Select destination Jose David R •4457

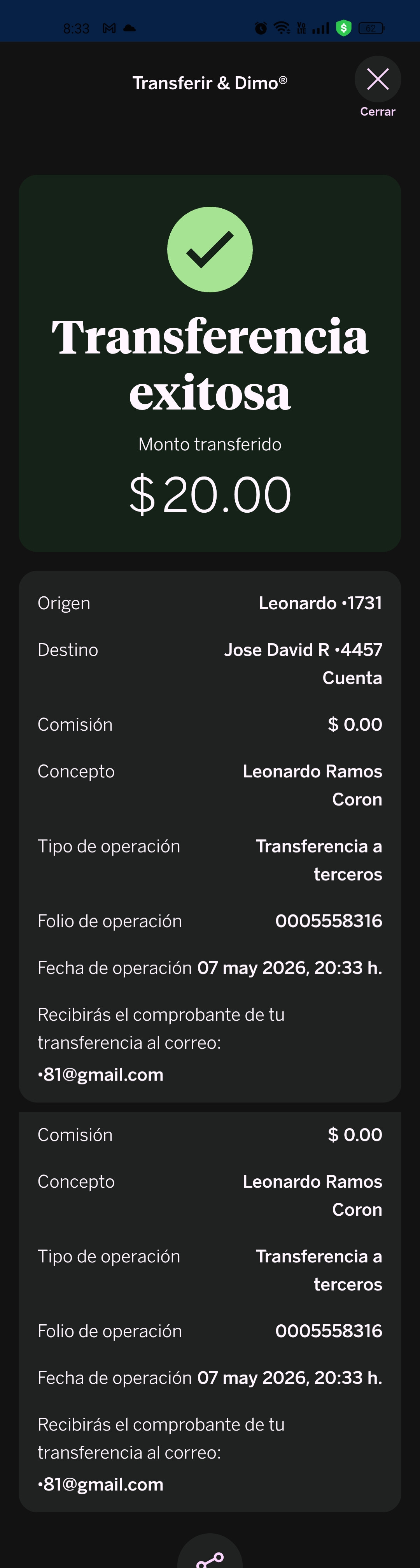point(303,650)
